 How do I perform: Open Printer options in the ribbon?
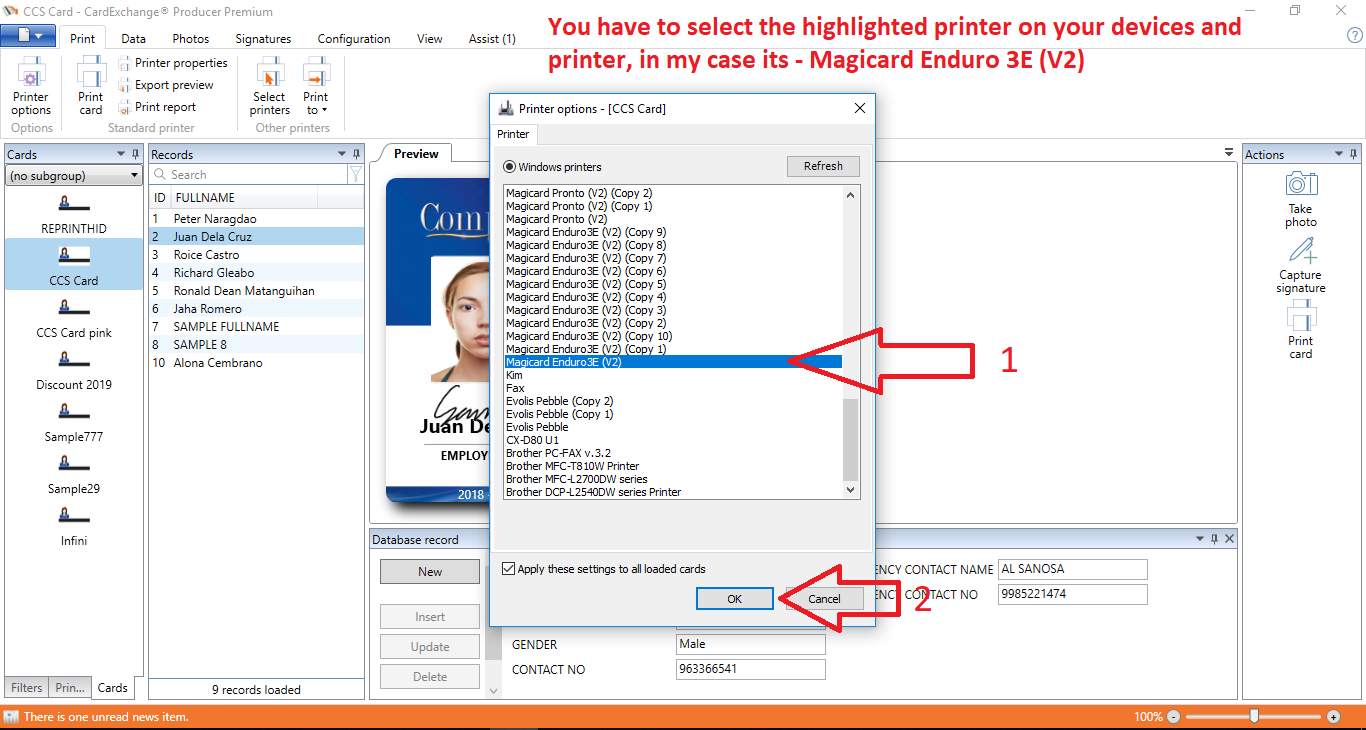tap(31, 87)
